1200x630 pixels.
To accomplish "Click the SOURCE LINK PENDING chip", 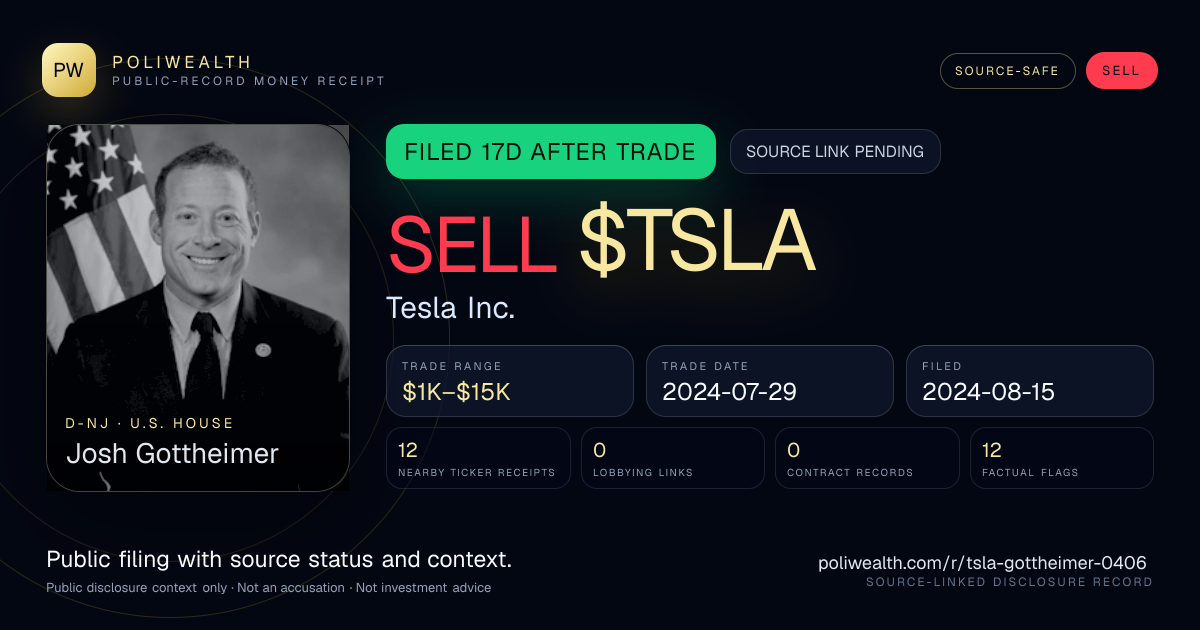I will tap(835, 152).
